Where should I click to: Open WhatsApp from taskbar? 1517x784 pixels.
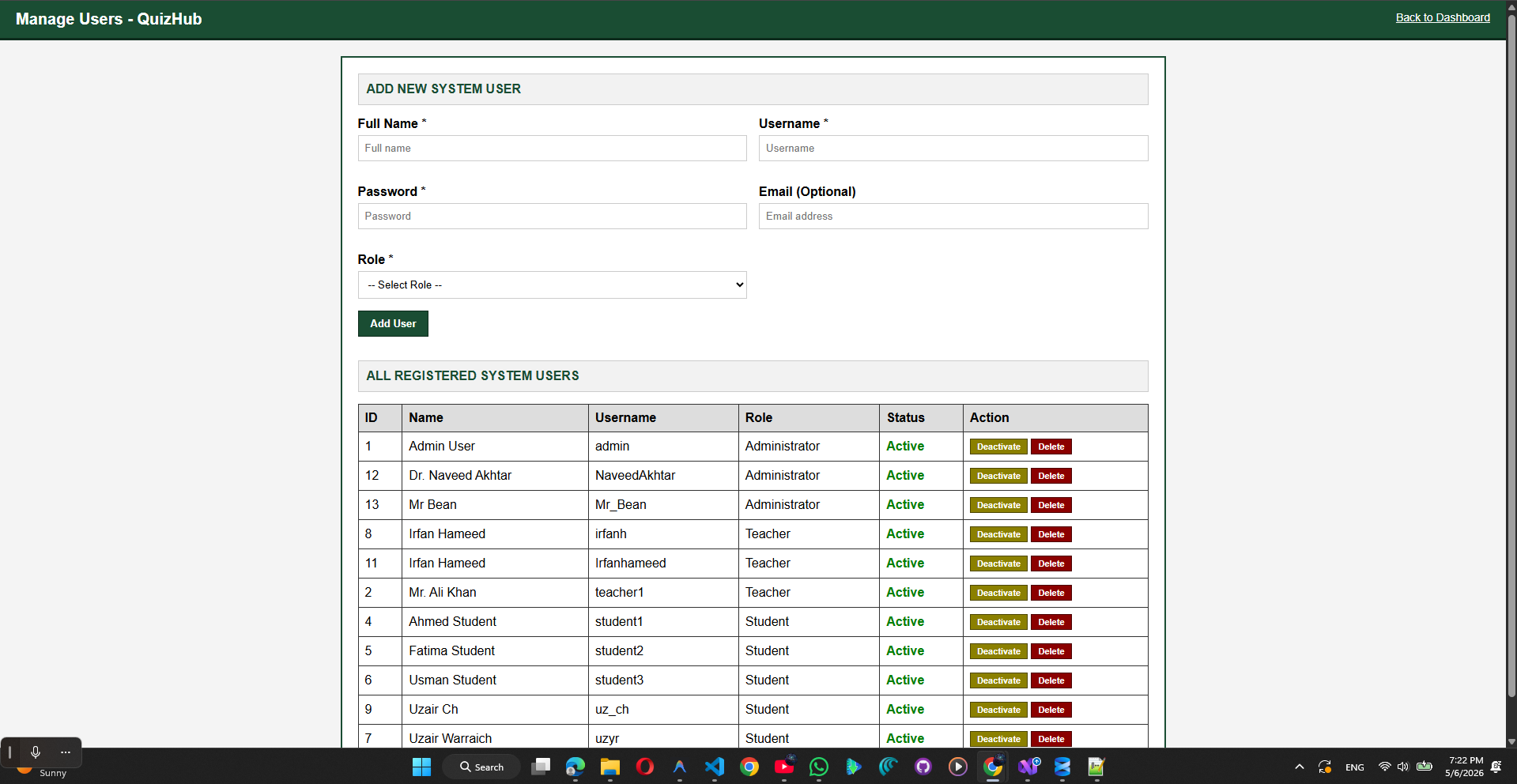[x=819, y=767]
